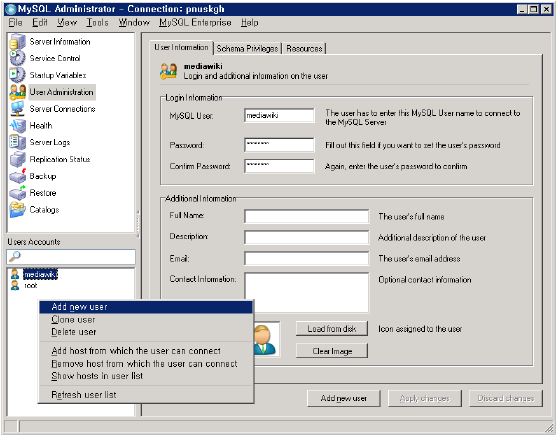
Task: Open the File menu
Action: [x=15, y=23]
